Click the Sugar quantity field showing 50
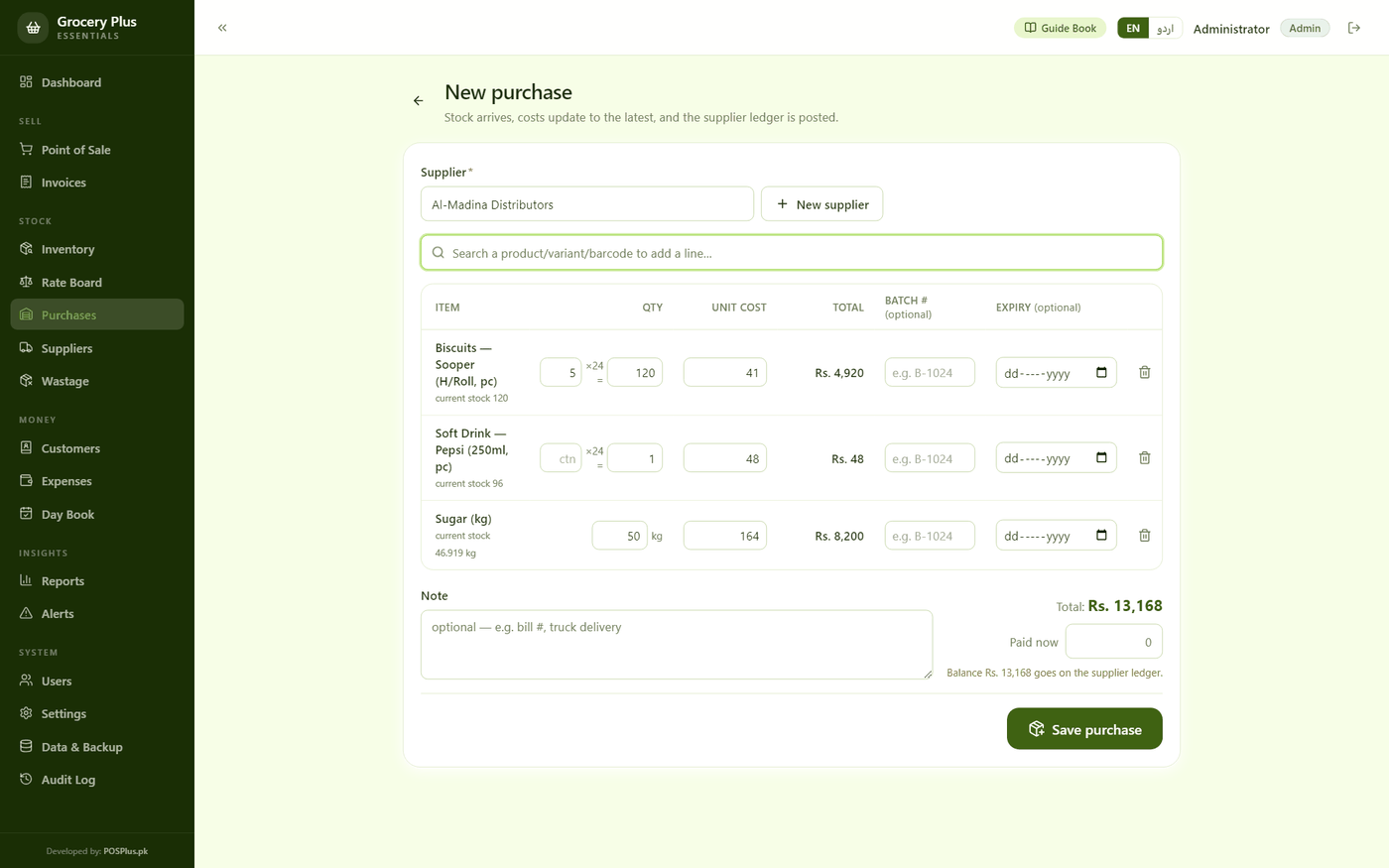The height and width of the screenshot is (868, 1389). 620,536
